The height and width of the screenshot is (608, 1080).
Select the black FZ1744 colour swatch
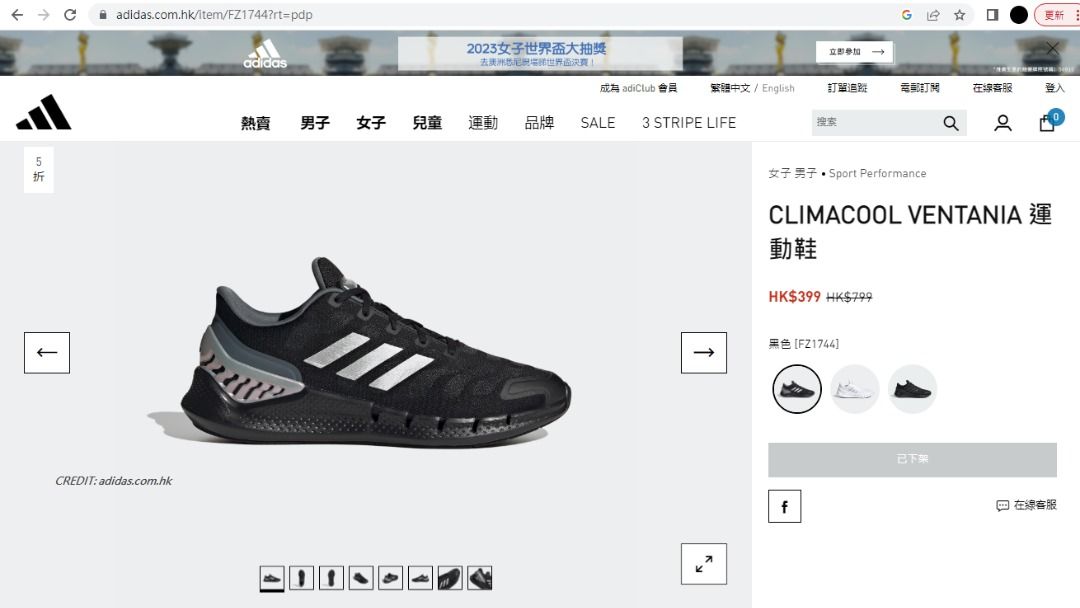(x=797, y=389)
